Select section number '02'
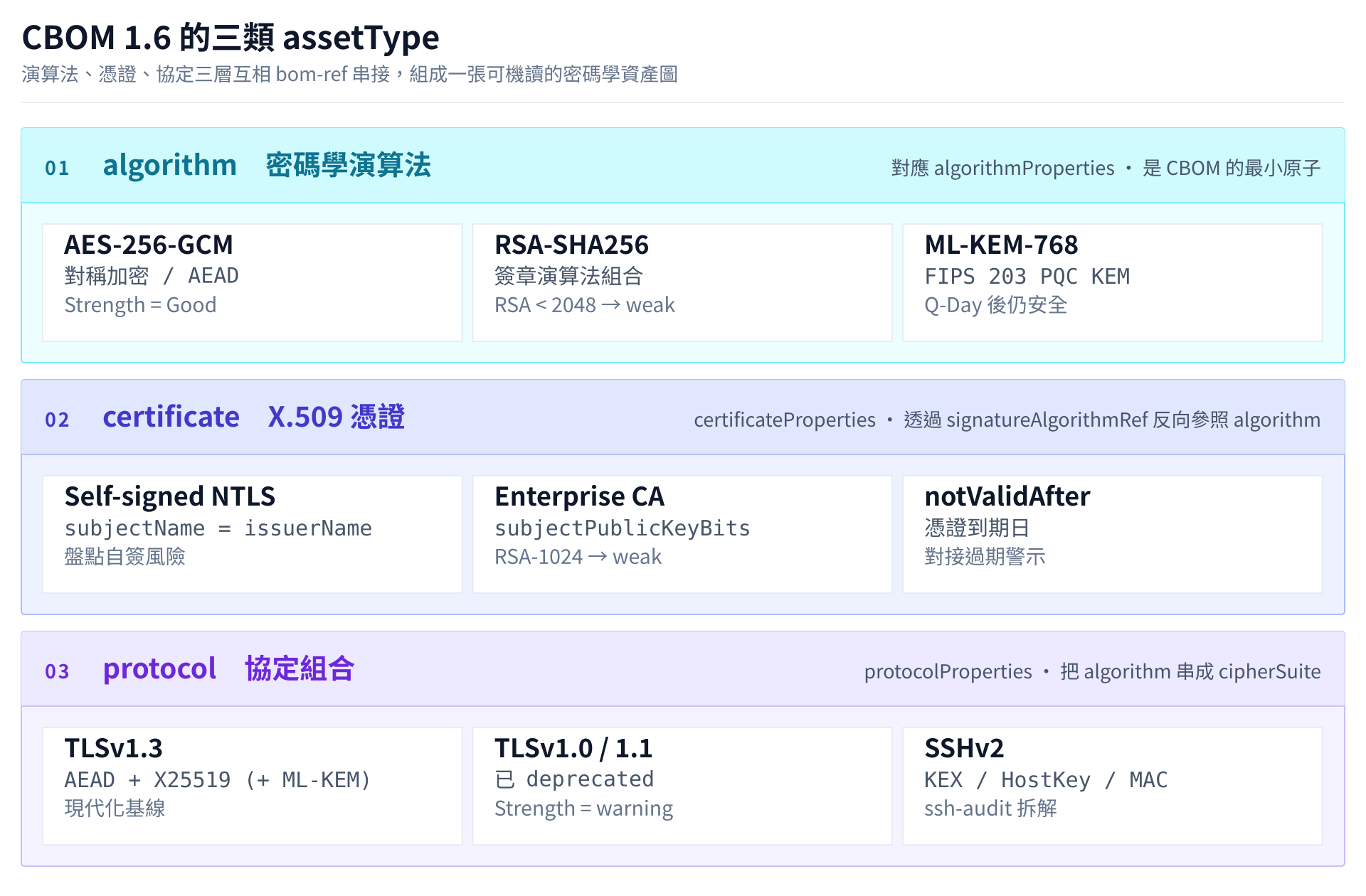The height and width of the screenshot is (896, 1366). [x=57, y=420]
